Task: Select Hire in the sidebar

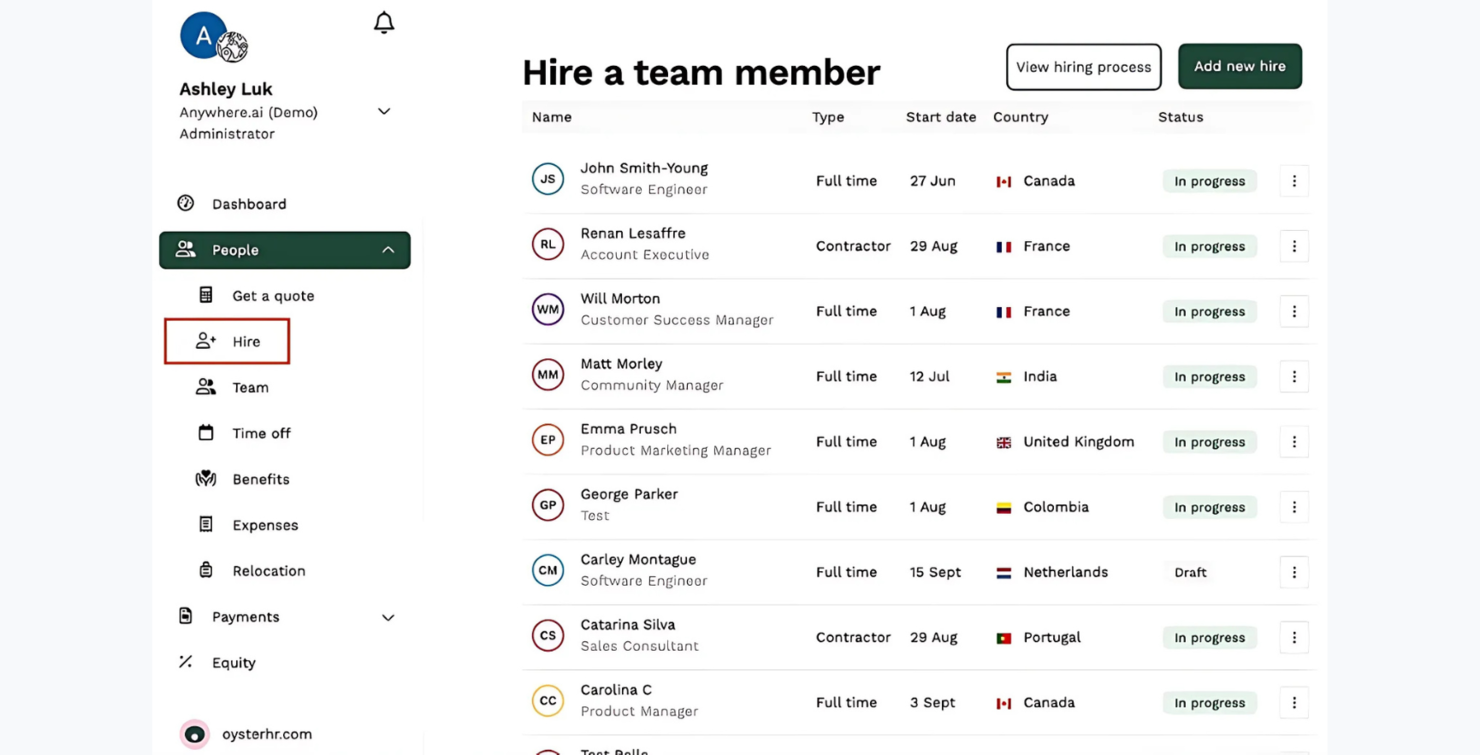Action: tap(227, 341)
